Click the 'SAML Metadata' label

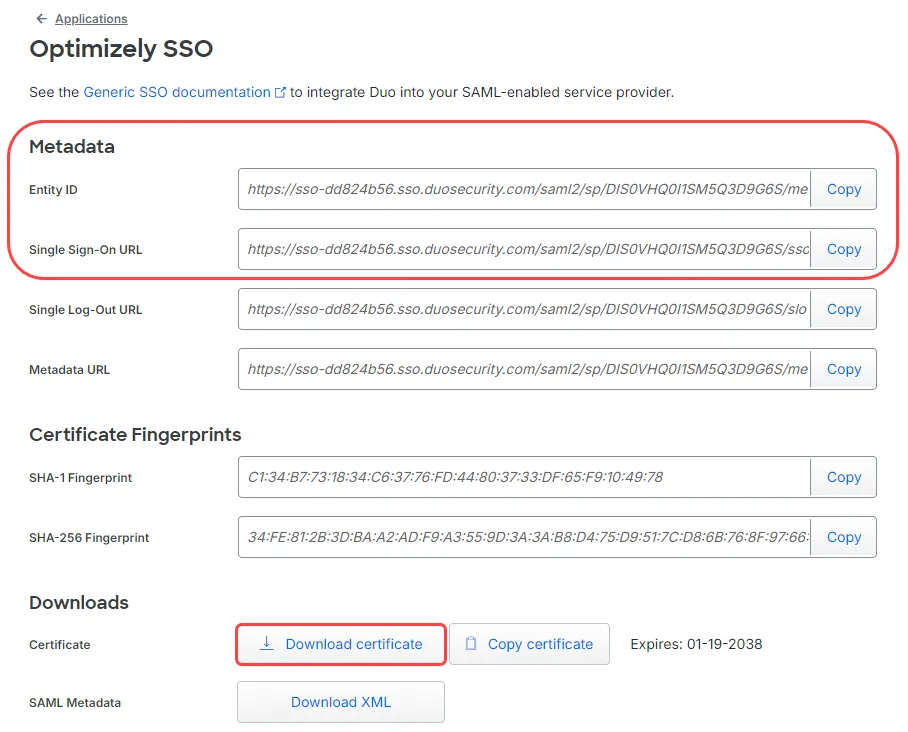pos(75,702)
